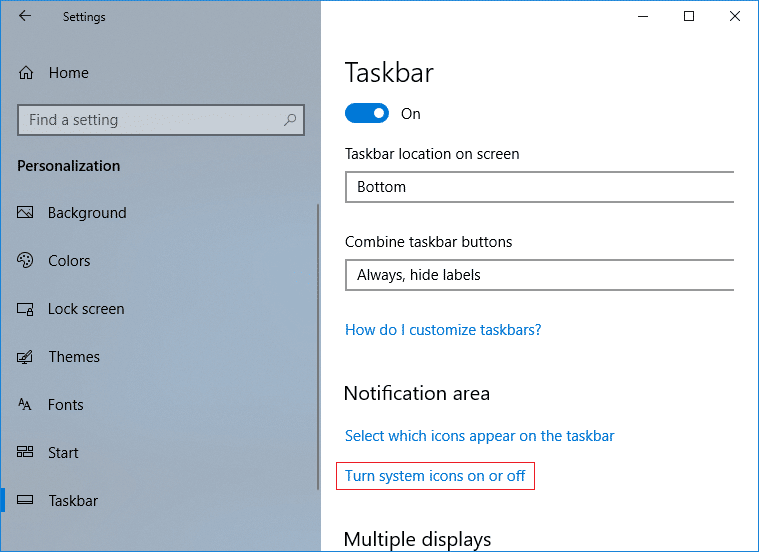The image size is (759, 552).
Task: Click the back arrow icon
Action: (25, 16)
